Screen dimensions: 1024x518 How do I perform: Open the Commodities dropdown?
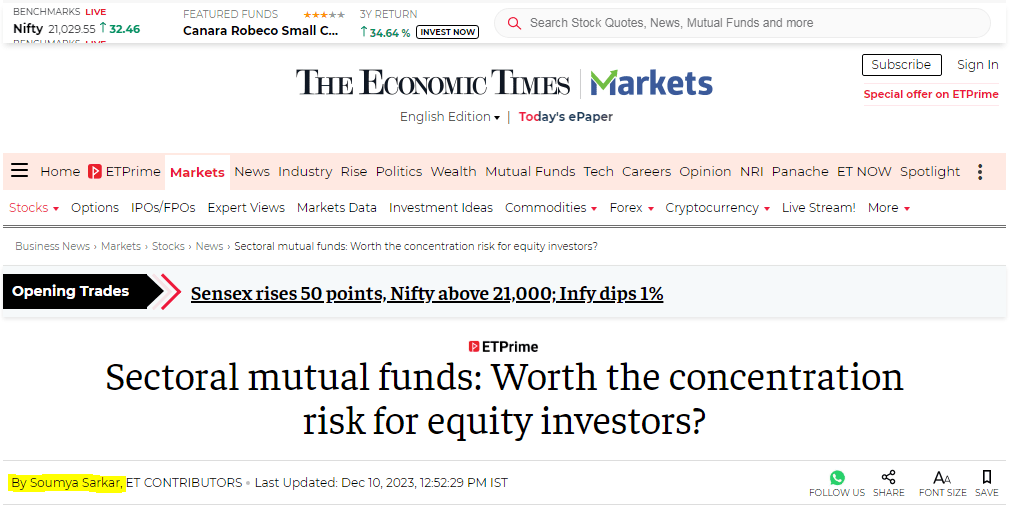pos(550,208)
